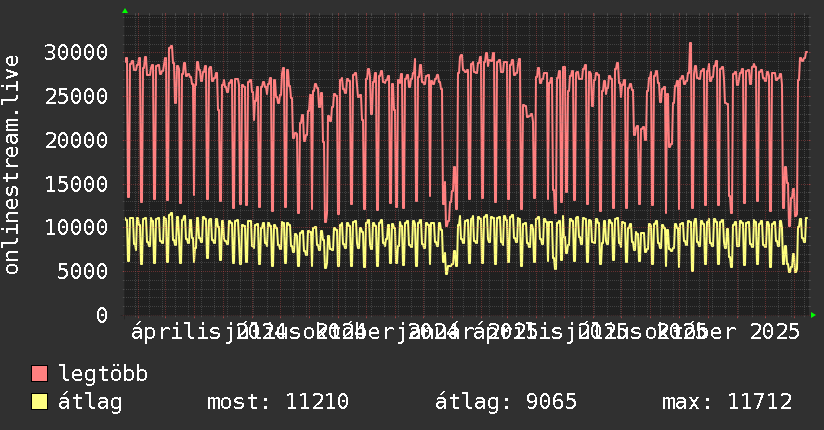Click the 'most: 11210' current value
The height and width of the screenshot is (430, 824).
(277, 402)
